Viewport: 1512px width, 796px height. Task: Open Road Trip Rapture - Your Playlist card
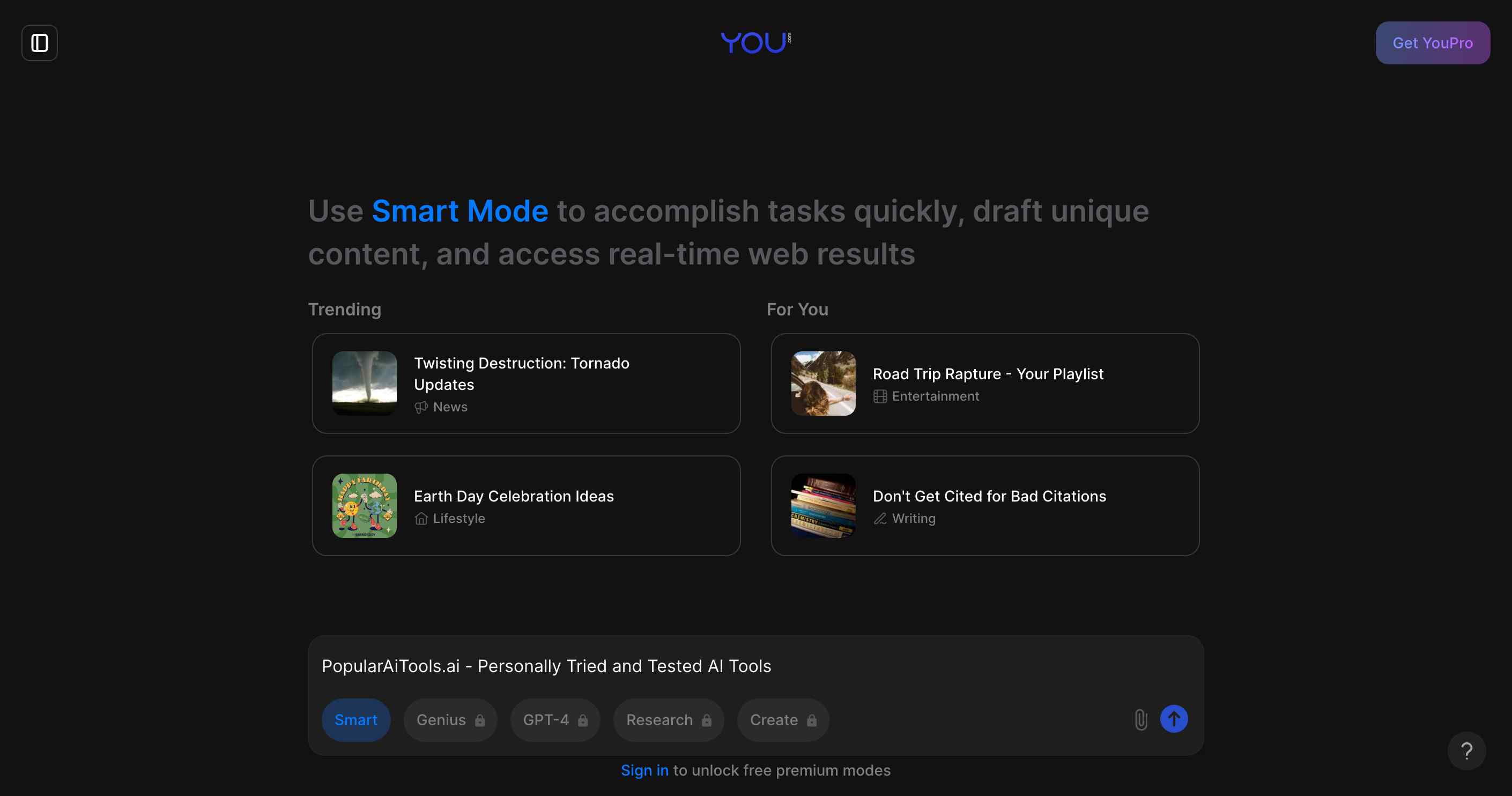click(985, 384)
